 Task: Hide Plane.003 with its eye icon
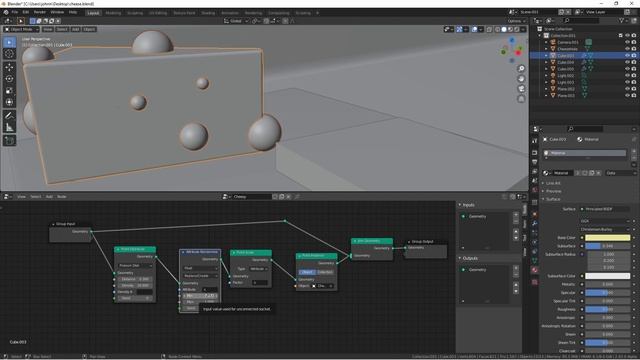pyautogui.click(x=627, y=96)
